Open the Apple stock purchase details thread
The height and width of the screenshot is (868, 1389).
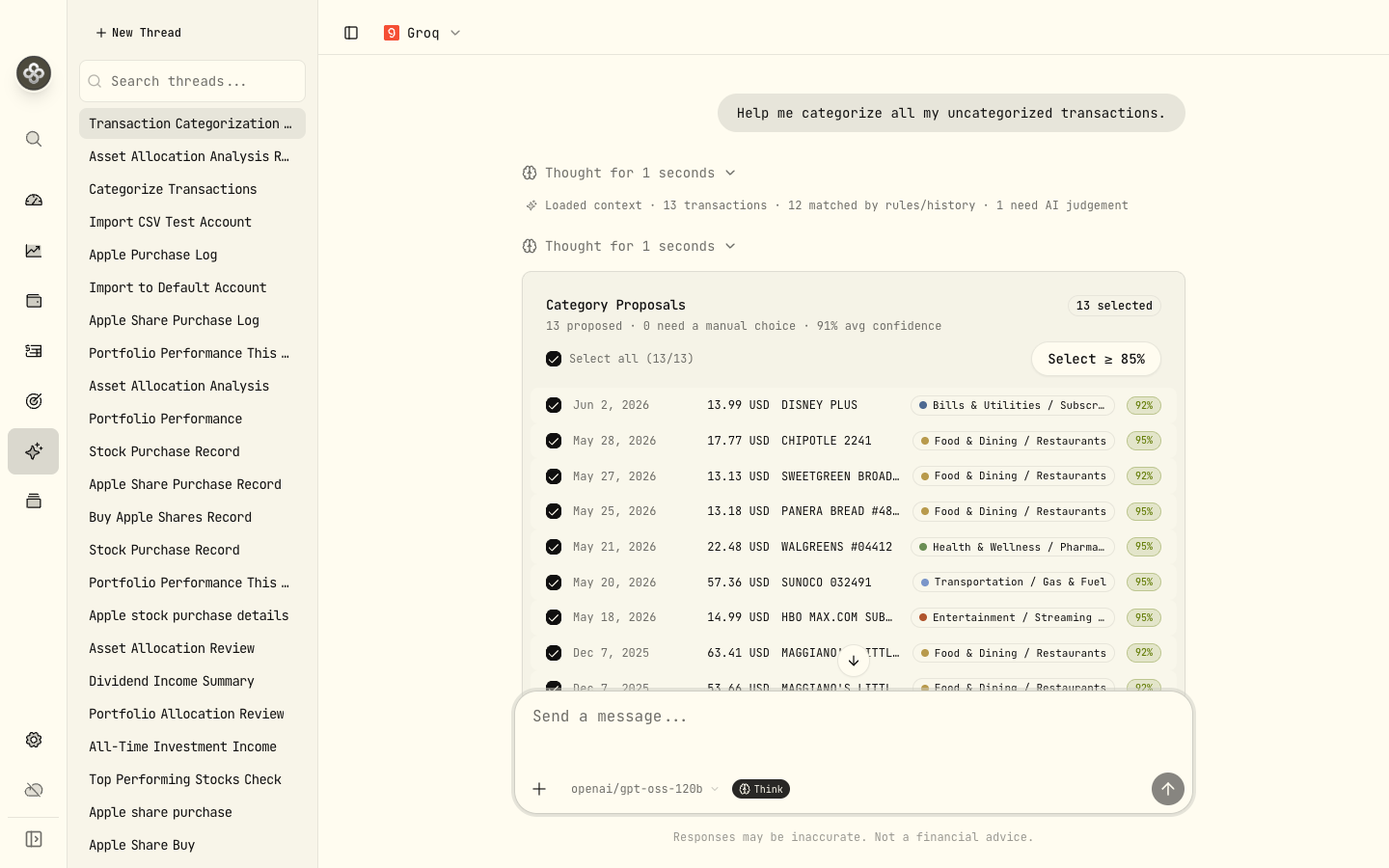pos(192,615)
